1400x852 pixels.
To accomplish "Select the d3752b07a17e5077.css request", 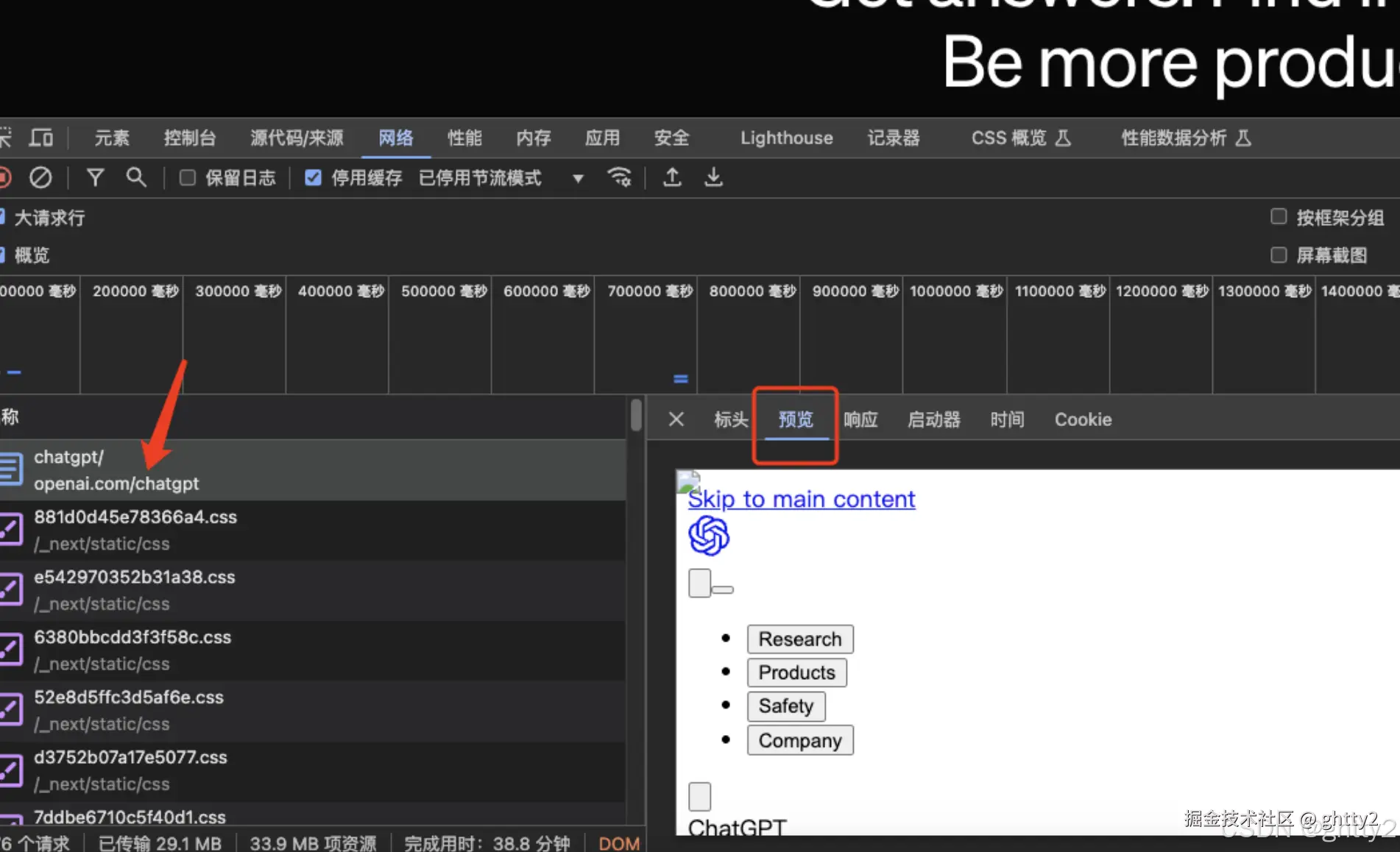I will pos(313,771).
